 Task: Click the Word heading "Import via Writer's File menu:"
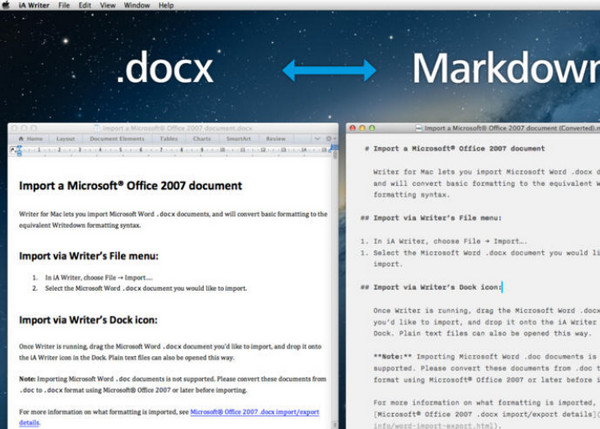click(89, 256)
